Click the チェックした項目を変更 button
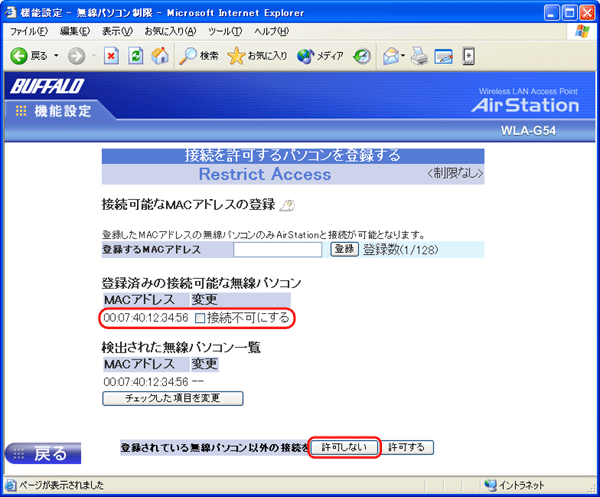This screenshot has height=497, width=600. coord(173,398)
